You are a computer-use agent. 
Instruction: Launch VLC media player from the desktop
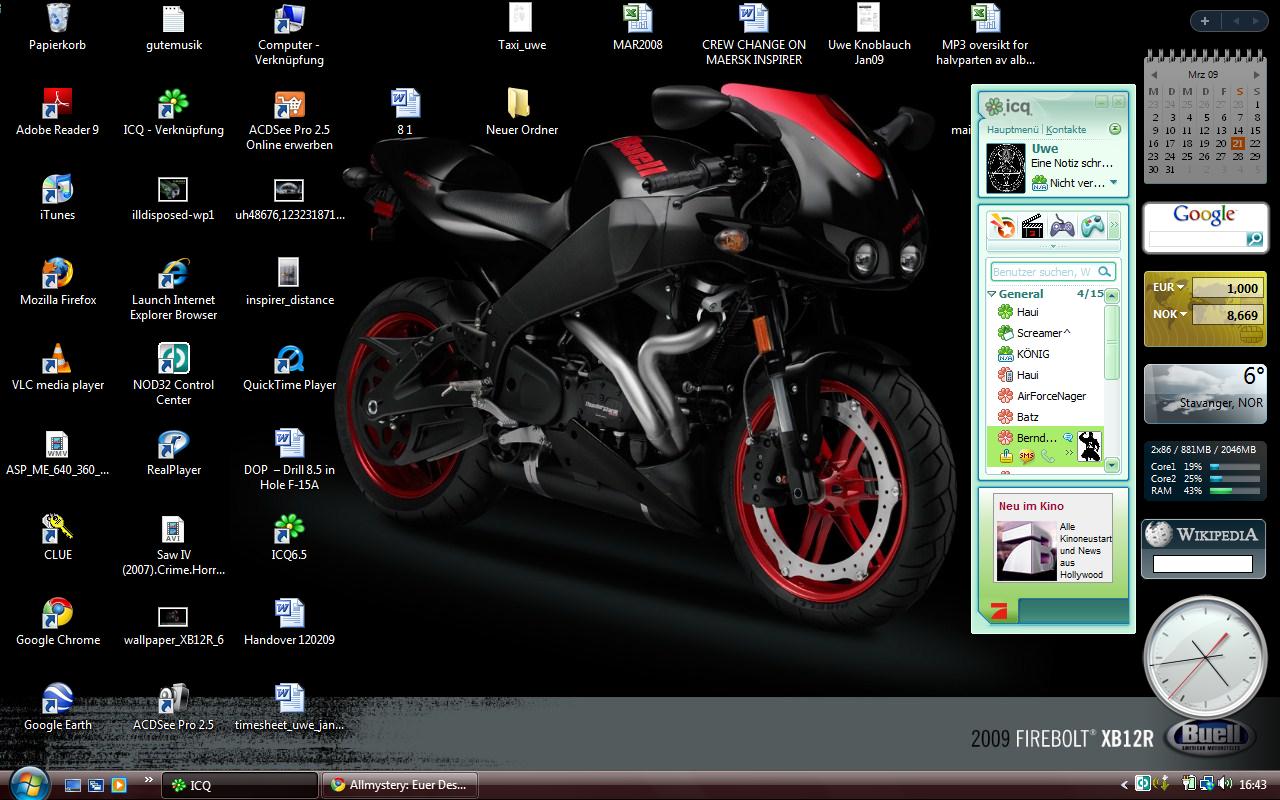coord(58,361)
